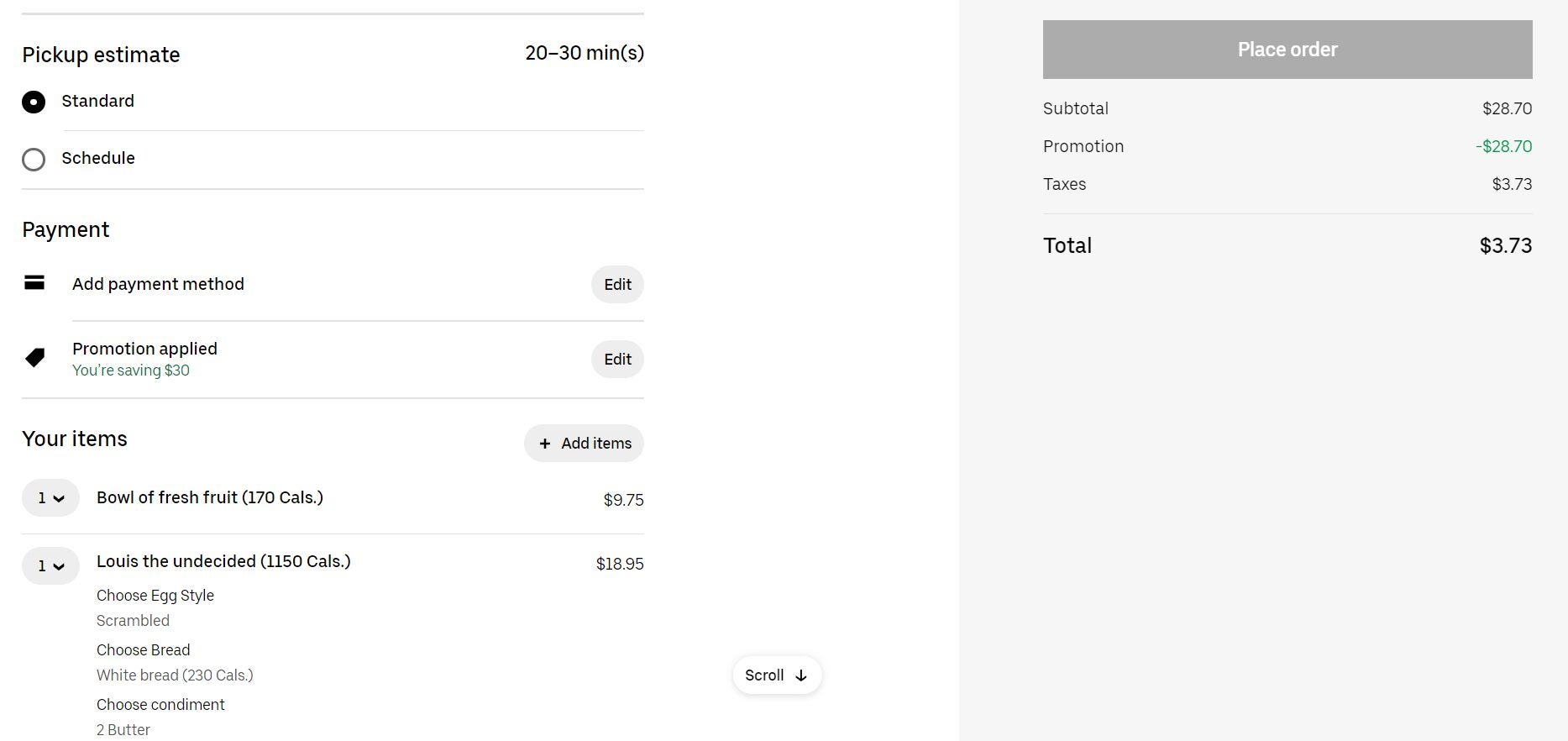1568x741 pixels.
Task: Click the Bowl of fresh fruit item
Action: 210,497
